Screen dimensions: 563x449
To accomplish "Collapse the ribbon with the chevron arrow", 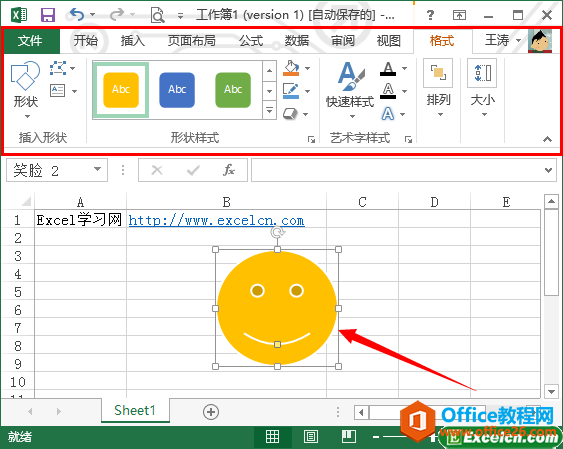I will (x=548, y=139).
